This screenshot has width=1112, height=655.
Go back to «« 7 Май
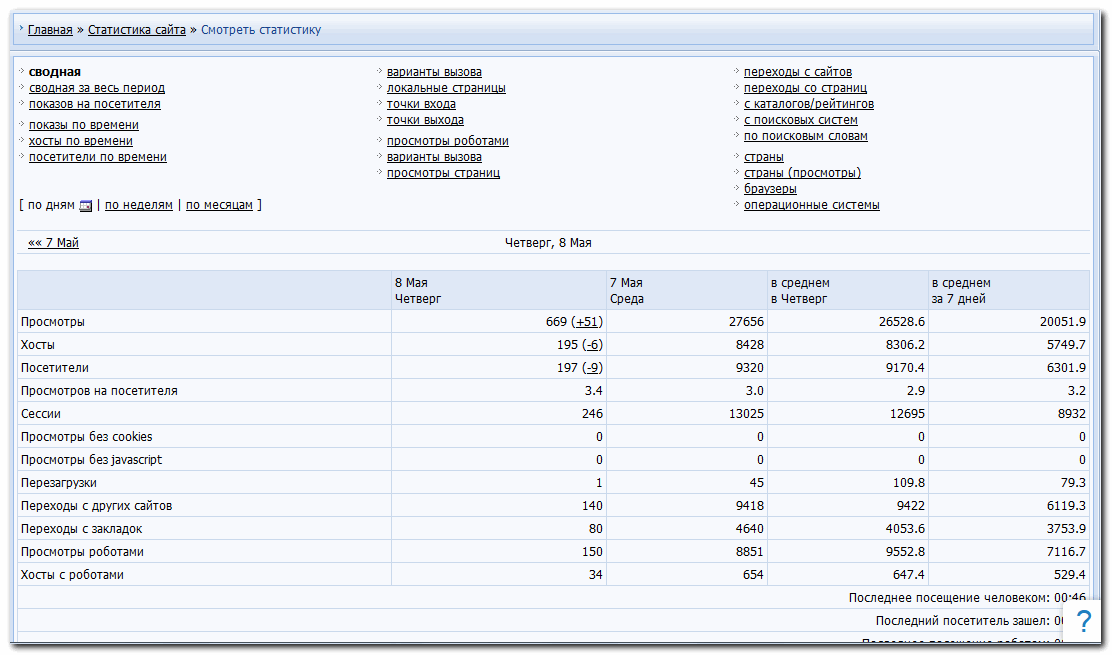[x=53, y=243]
